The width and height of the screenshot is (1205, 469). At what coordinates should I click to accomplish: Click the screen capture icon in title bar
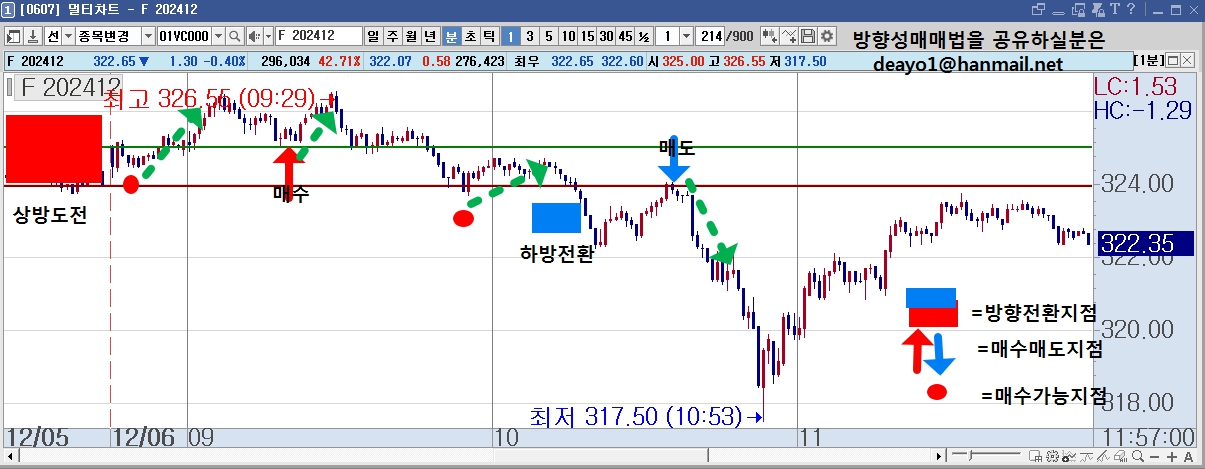coord(1077,10)
